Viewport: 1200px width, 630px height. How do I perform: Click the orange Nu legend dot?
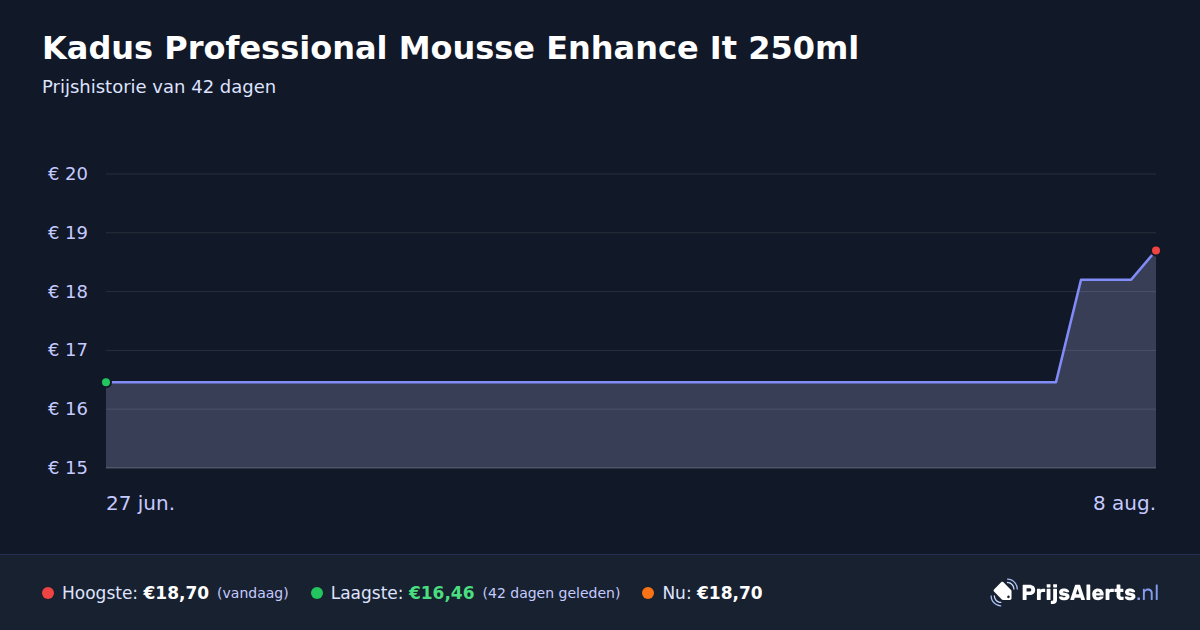648,593
